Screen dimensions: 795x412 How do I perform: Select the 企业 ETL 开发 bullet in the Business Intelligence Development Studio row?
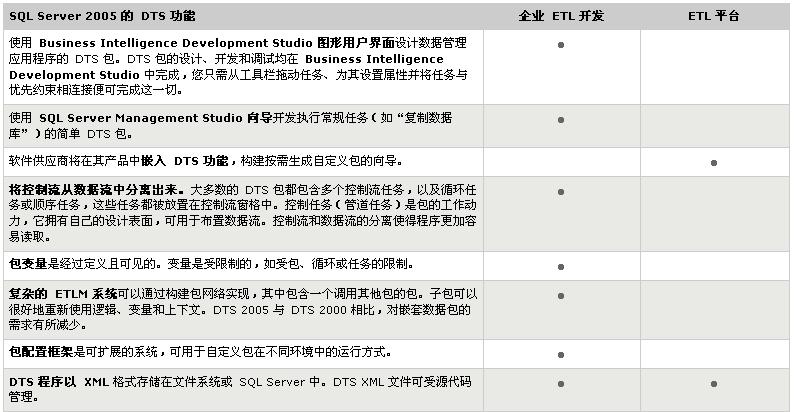pyautogui.click(x=561, y=45)
